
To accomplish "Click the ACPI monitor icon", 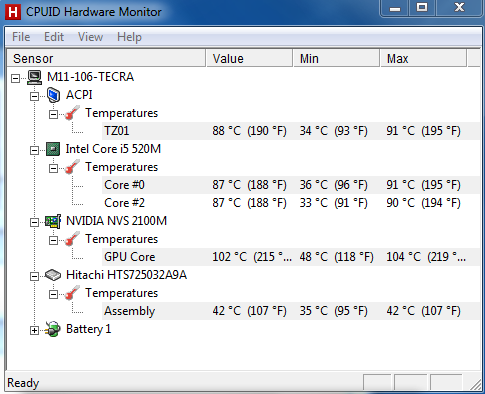I will 53,95.
